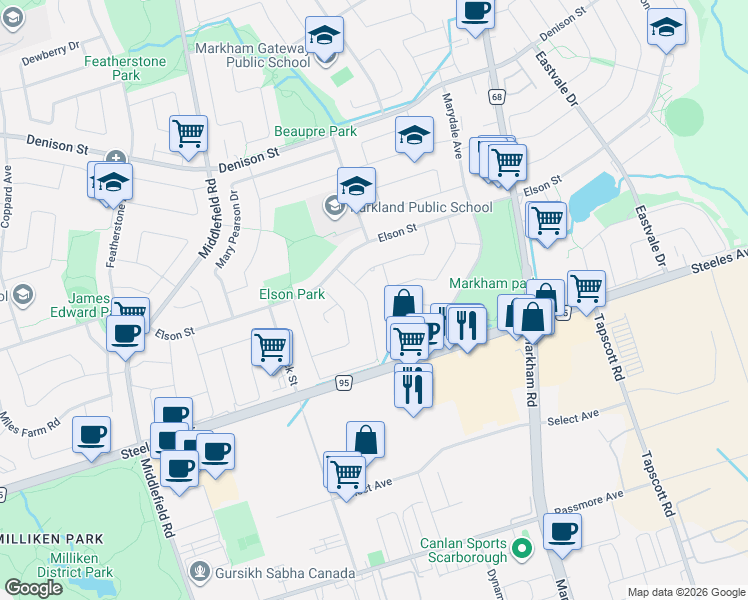
Task: Click the Featherstone Park label
Action: pyautogui.click(x=125, y=68)
